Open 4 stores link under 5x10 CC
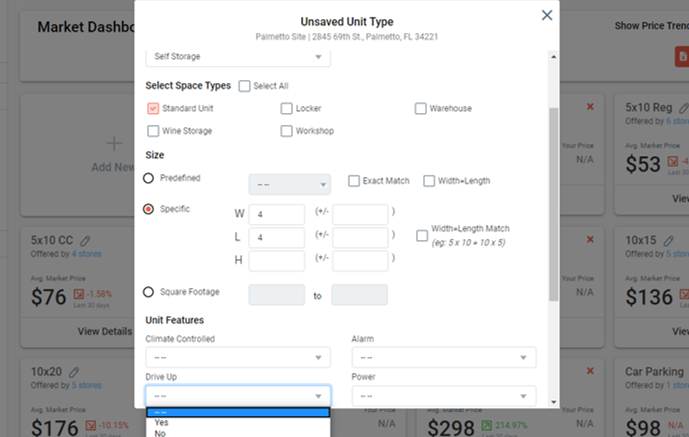Image resolution: width=689 pixels, height=437 pixels. [87, 254]
